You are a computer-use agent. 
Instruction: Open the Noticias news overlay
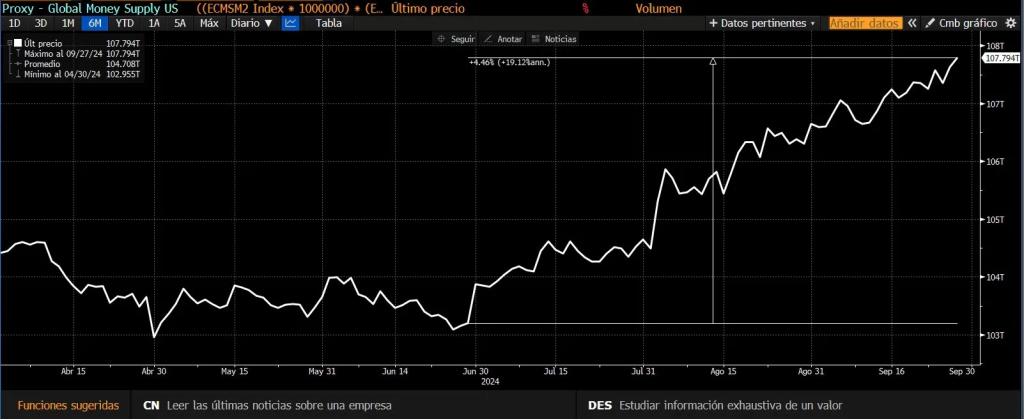point(553,39)
